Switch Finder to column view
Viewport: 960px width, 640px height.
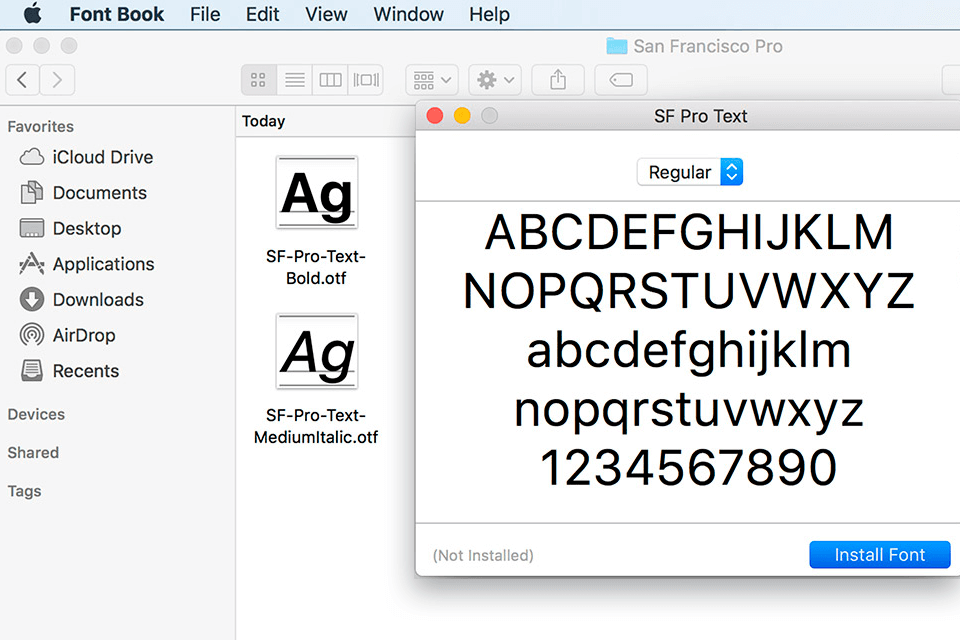tap(330, 80)
